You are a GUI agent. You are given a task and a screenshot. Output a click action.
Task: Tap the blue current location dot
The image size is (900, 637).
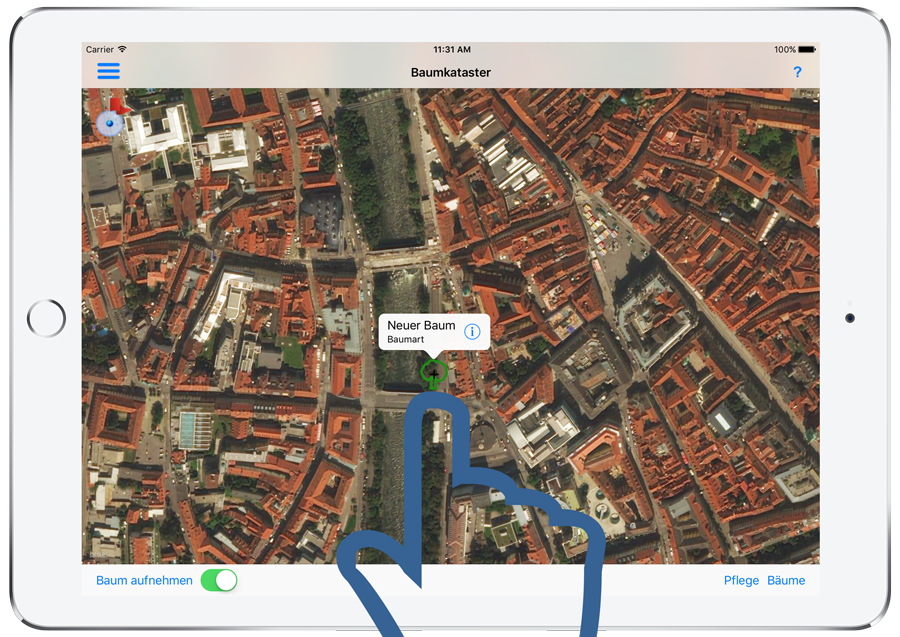109,123
